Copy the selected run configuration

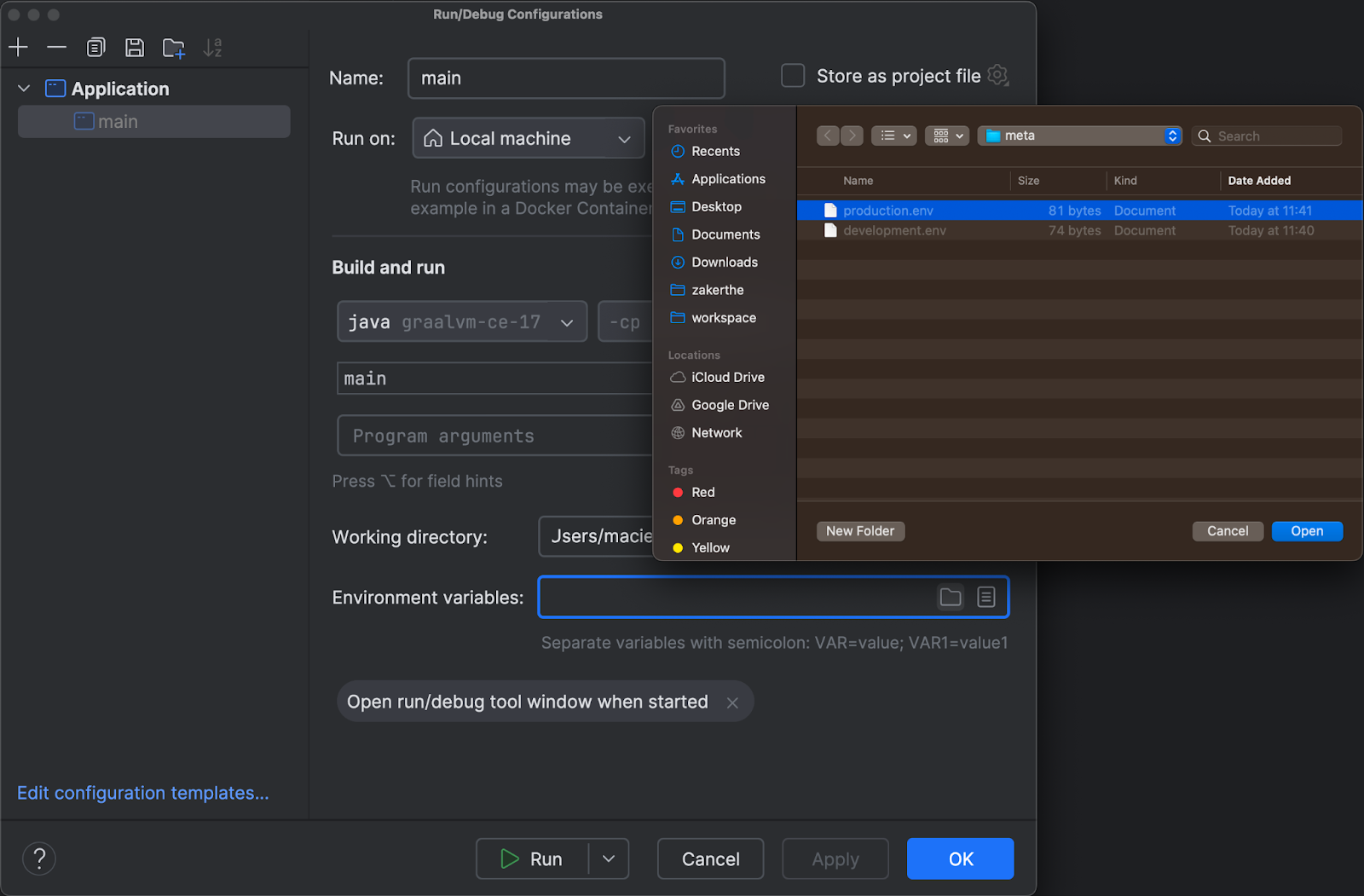(96, 48)
